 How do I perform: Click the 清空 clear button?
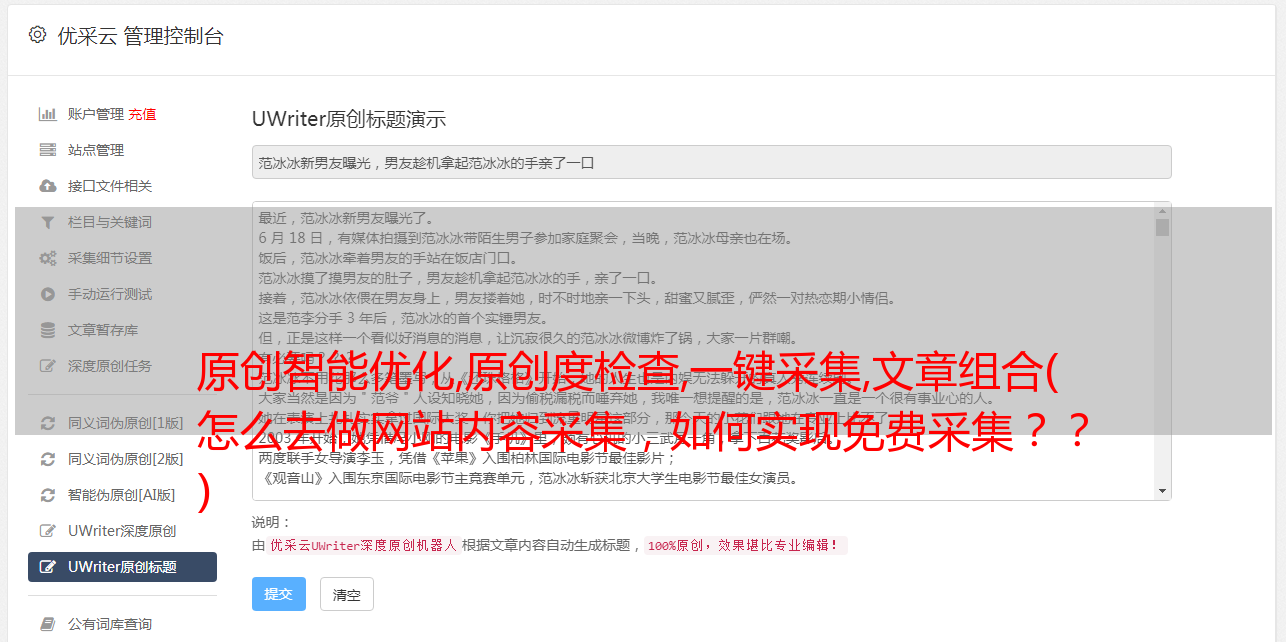click(x=347, y=594)
